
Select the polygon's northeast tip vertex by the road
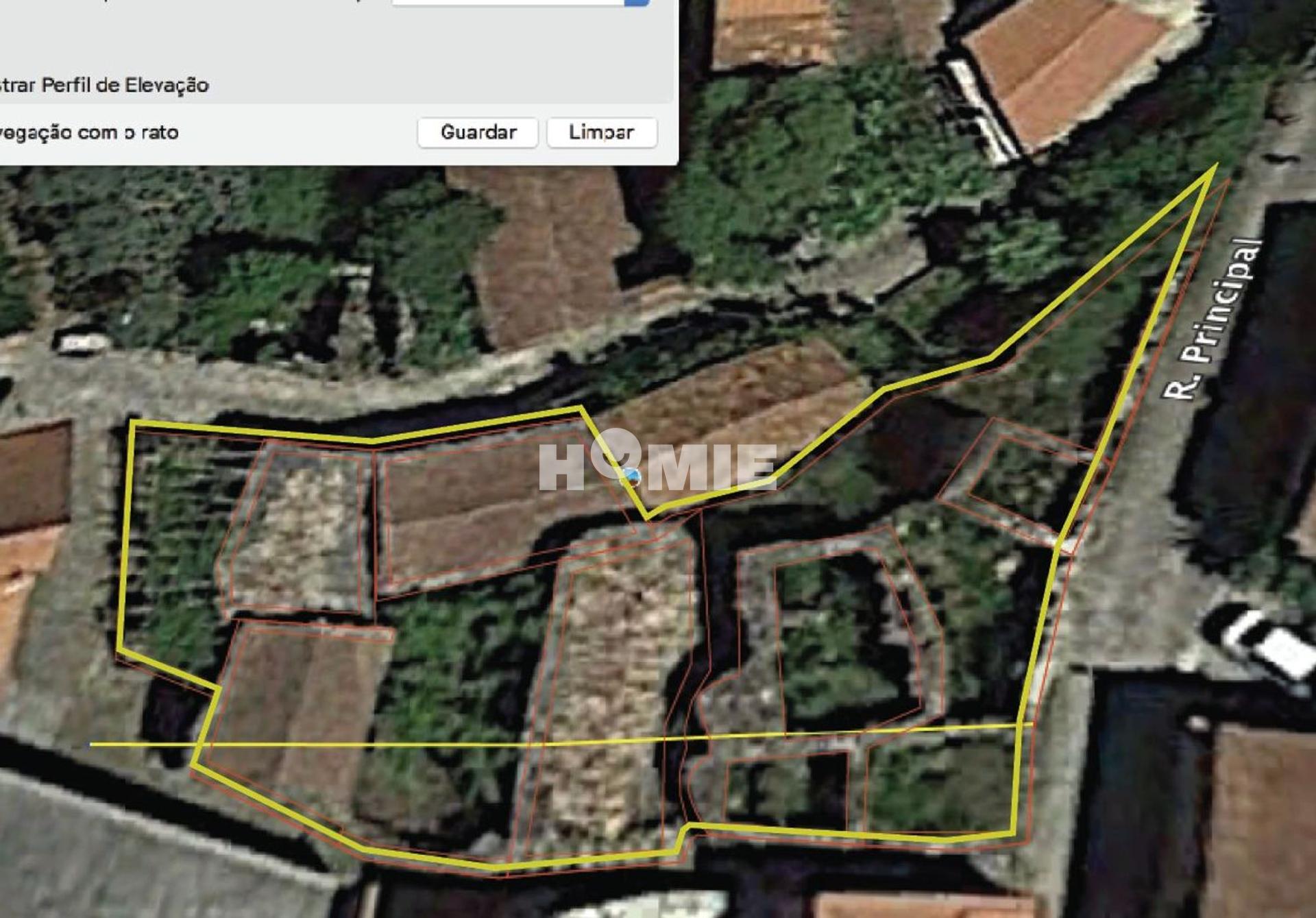1215,165
